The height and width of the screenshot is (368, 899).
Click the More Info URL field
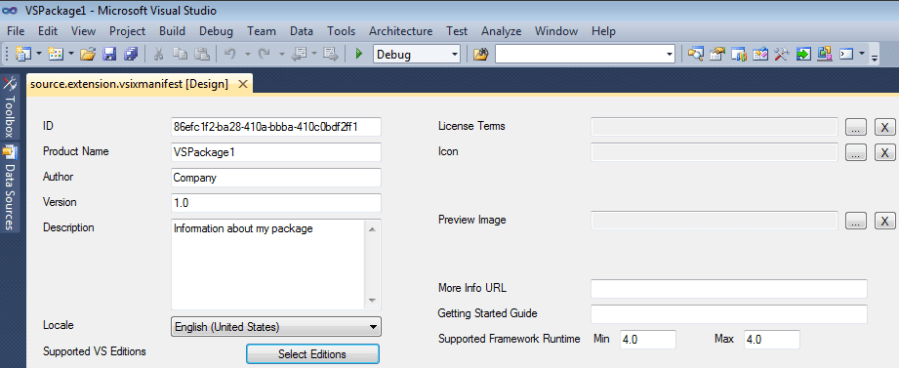729,288
